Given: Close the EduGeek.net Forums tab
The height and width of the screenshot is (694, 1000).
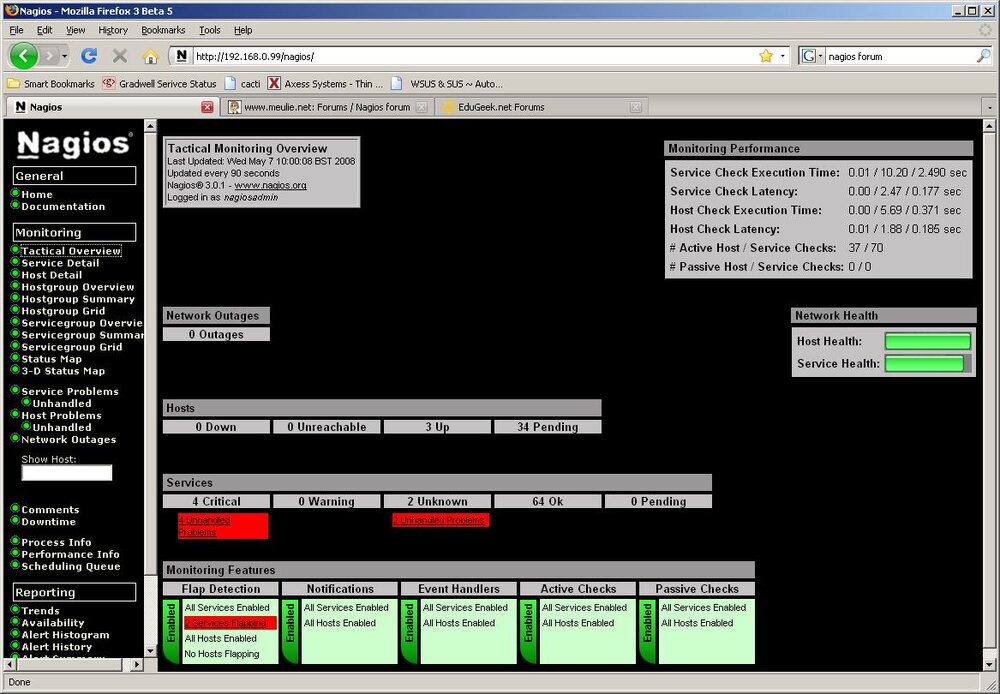Looking at the screenshot, I should coord(635,107).
